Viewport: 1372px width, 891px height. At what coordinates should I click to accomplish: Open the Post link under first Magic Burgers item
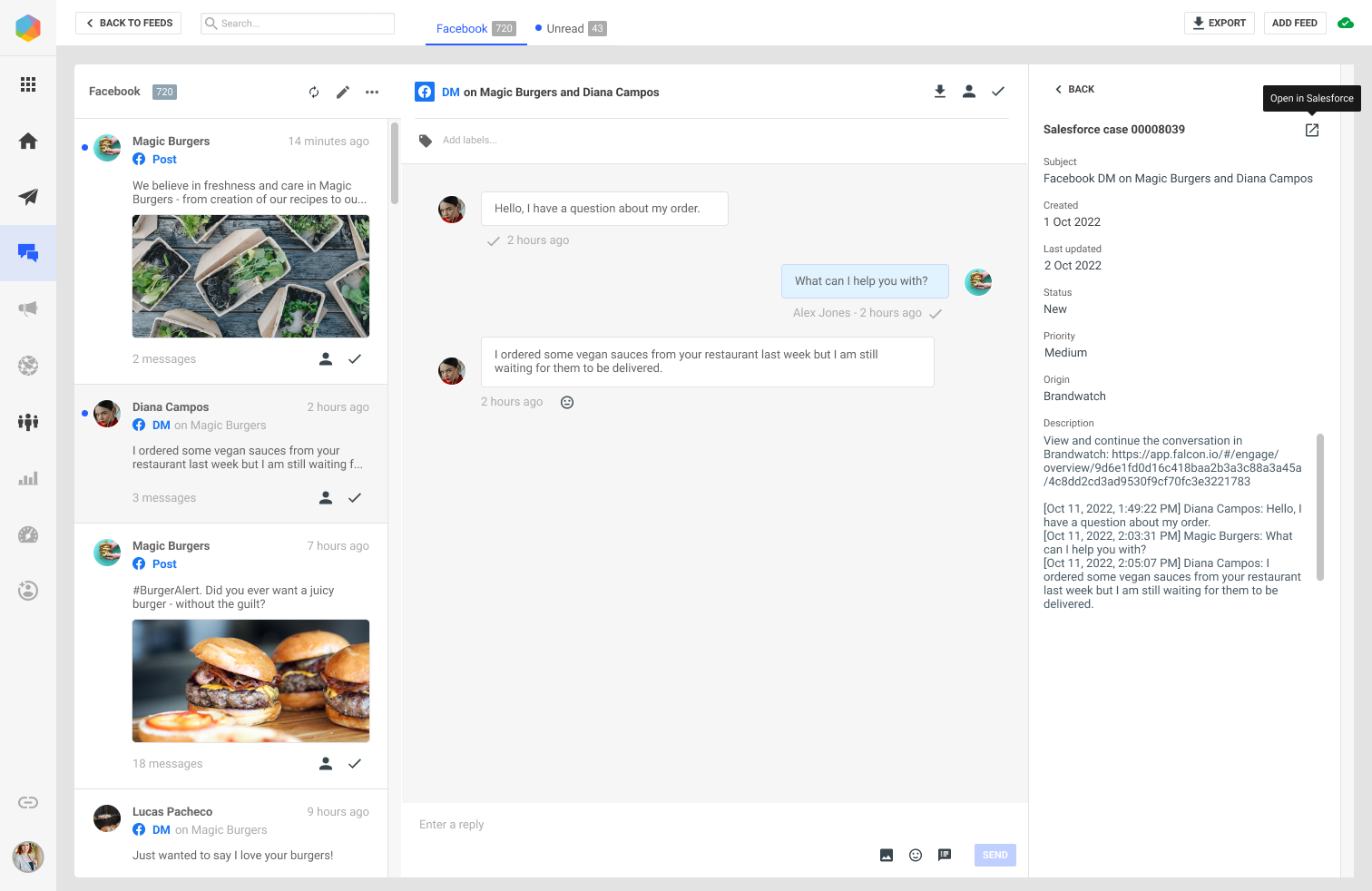pyautogui.click(x=164, y=160)
